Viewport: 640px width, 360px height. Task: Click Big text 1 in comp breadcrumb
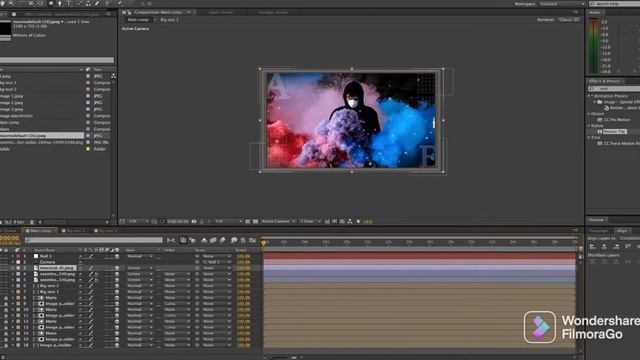(x=169, y=20)
